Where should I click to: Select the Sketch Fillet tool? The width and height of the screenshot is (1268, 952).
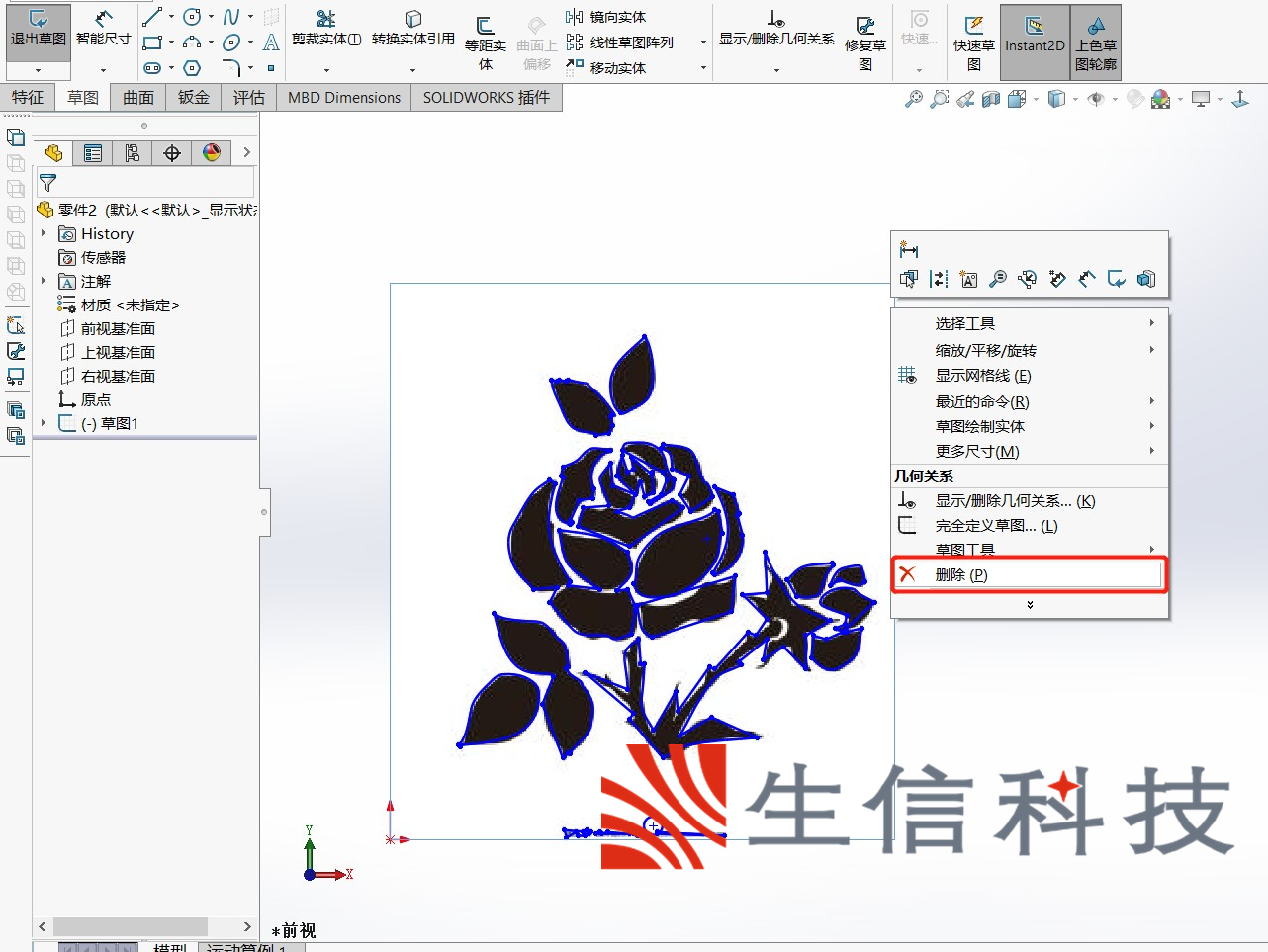[231, 68]
